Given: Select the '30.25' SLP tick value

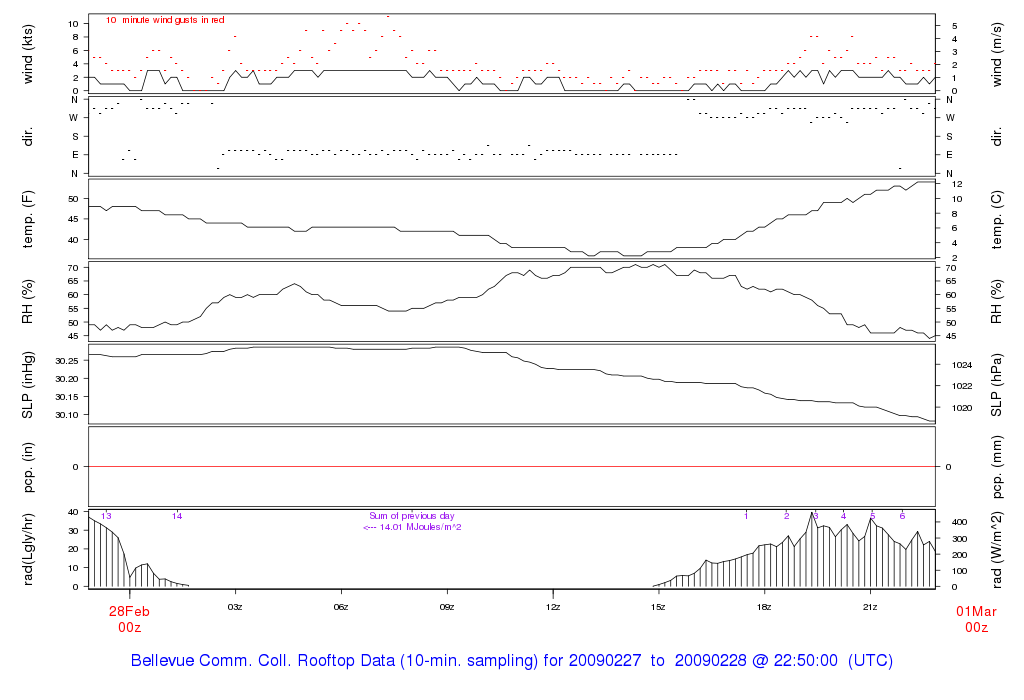Looking at the screenshot, I should [67, 361].
